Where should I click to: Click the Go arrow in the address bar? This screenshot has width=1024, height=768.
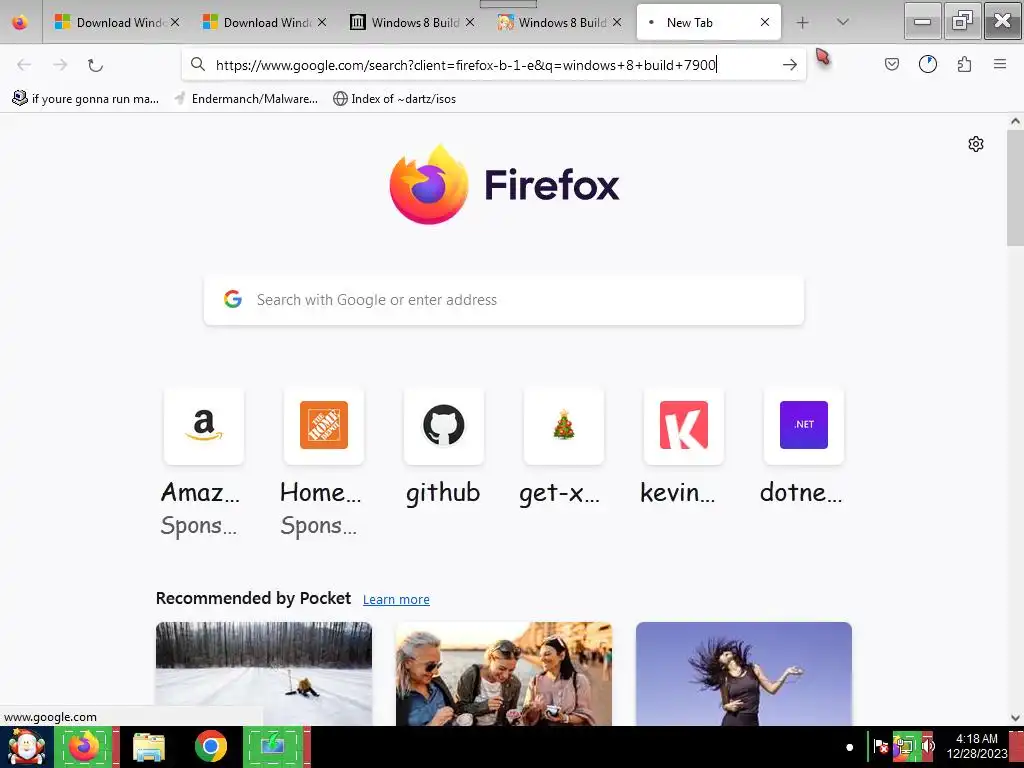tap(790, 65)
